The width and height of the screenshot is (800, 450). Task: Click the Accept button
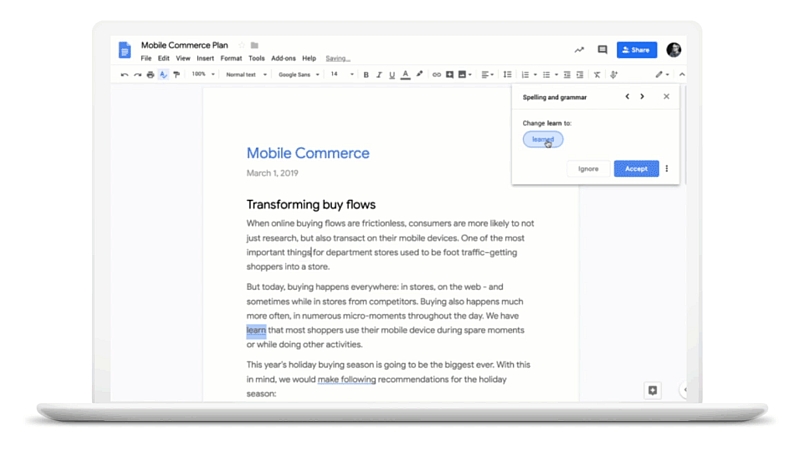click(x=636, y=169)
